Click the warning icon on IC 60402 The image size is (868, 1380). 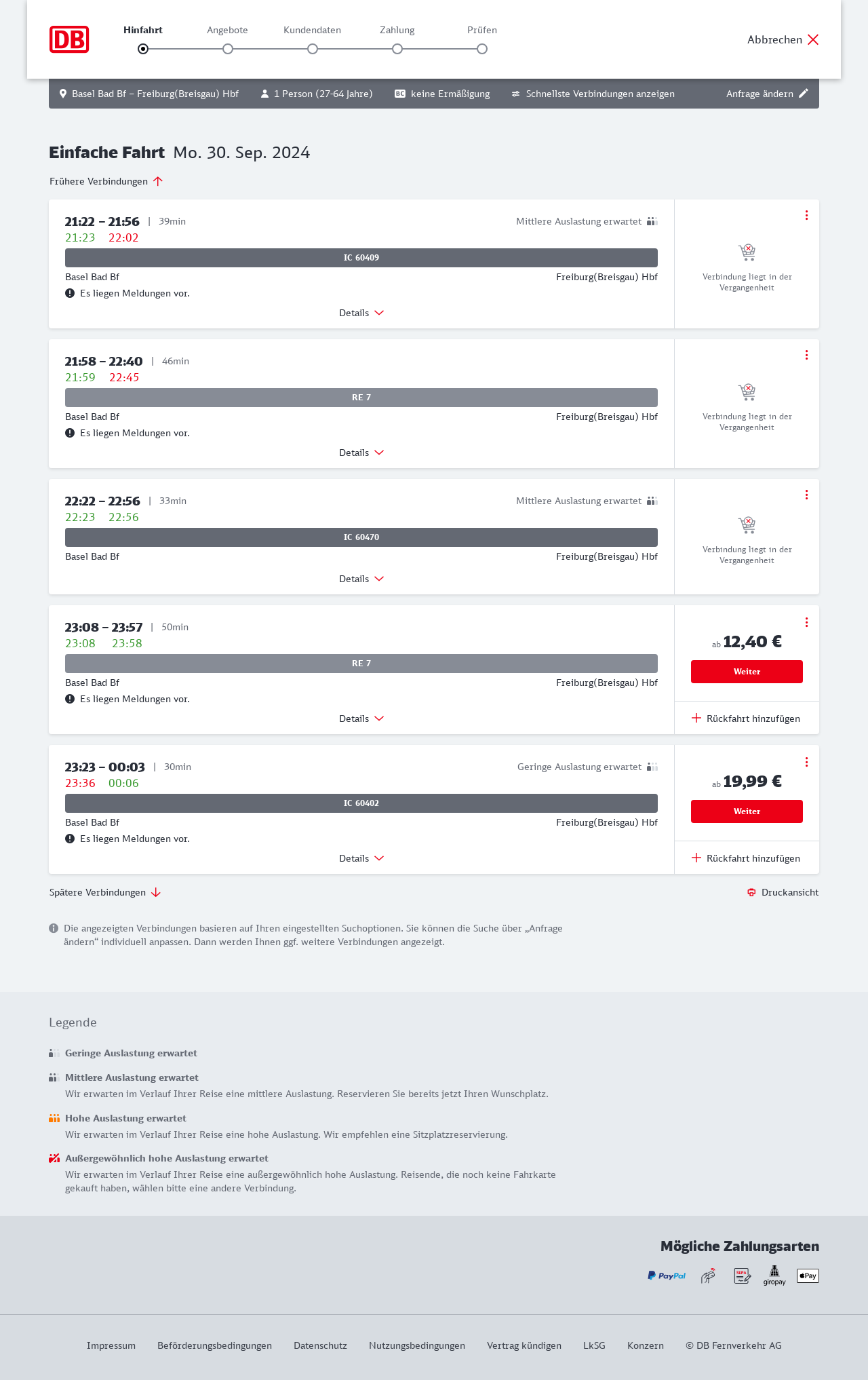click(x=70, y=839)
